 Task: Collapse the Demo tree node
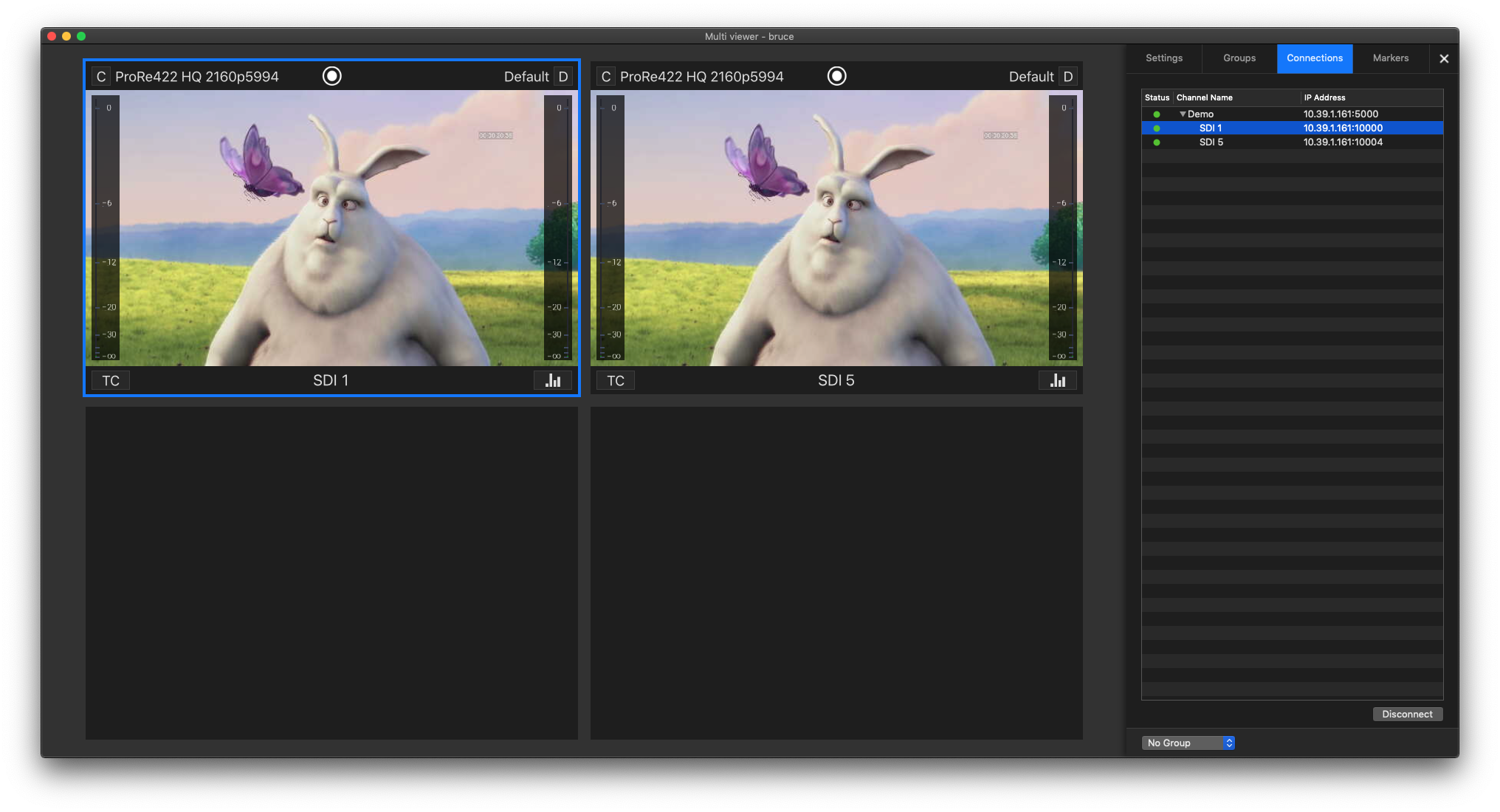[1183, 114]
